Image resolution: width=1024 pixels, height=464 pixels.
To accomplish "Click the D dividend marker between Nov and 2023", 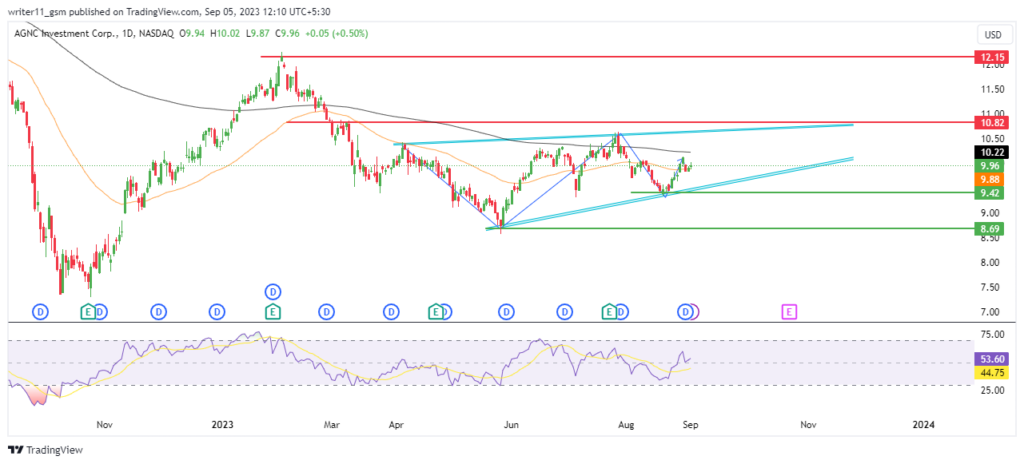I will 158,313.
